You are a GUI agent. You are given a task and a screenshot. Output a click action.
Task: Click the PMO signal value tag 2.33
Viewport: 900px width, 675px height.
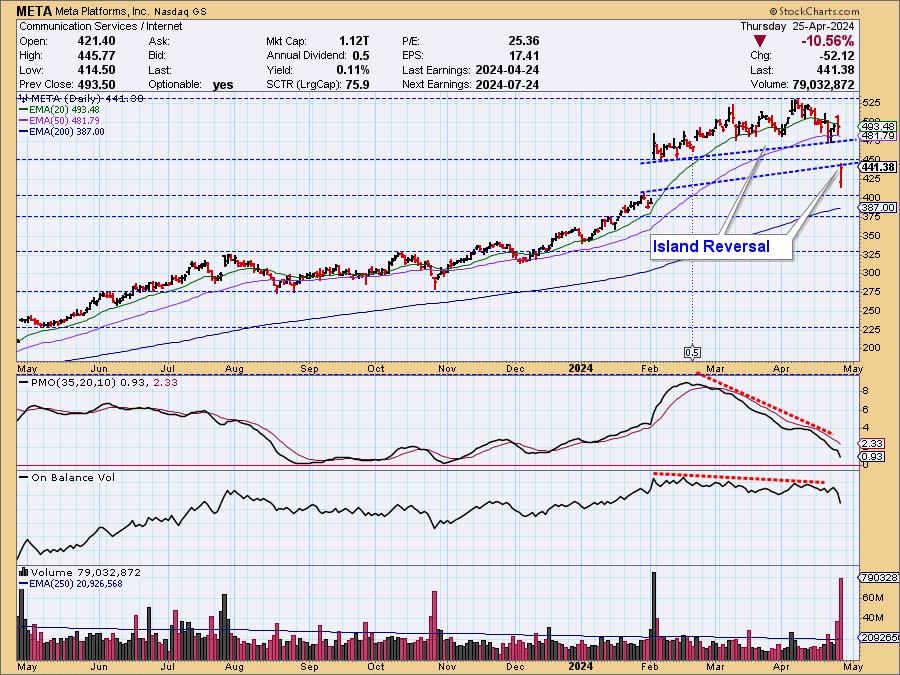click(872, 444)
